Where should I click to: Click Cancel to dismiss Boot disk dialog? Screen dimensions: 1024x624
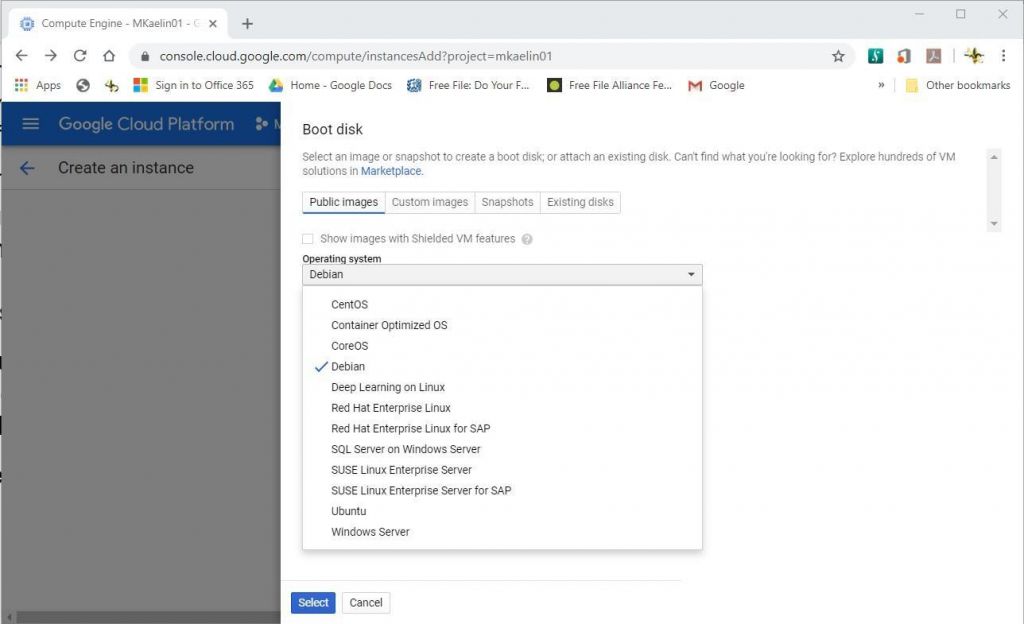coord(366,603)
